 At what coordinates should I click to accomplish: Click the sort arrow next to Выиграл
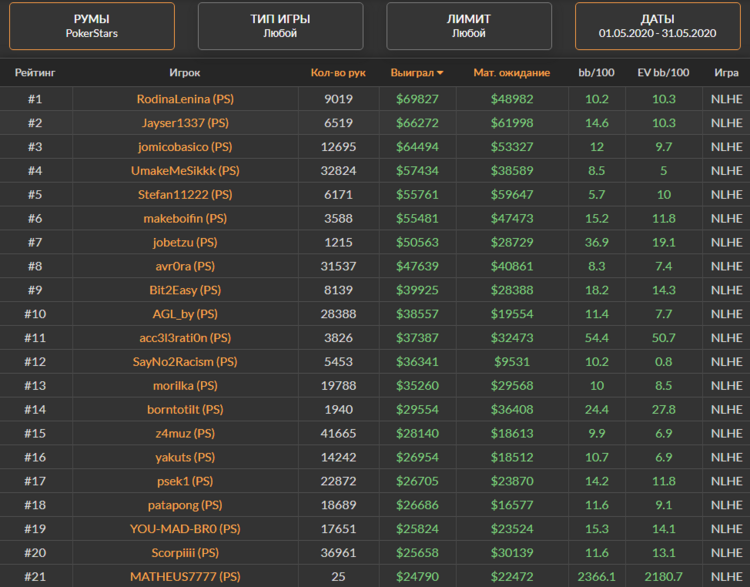(x=440, y=73)
